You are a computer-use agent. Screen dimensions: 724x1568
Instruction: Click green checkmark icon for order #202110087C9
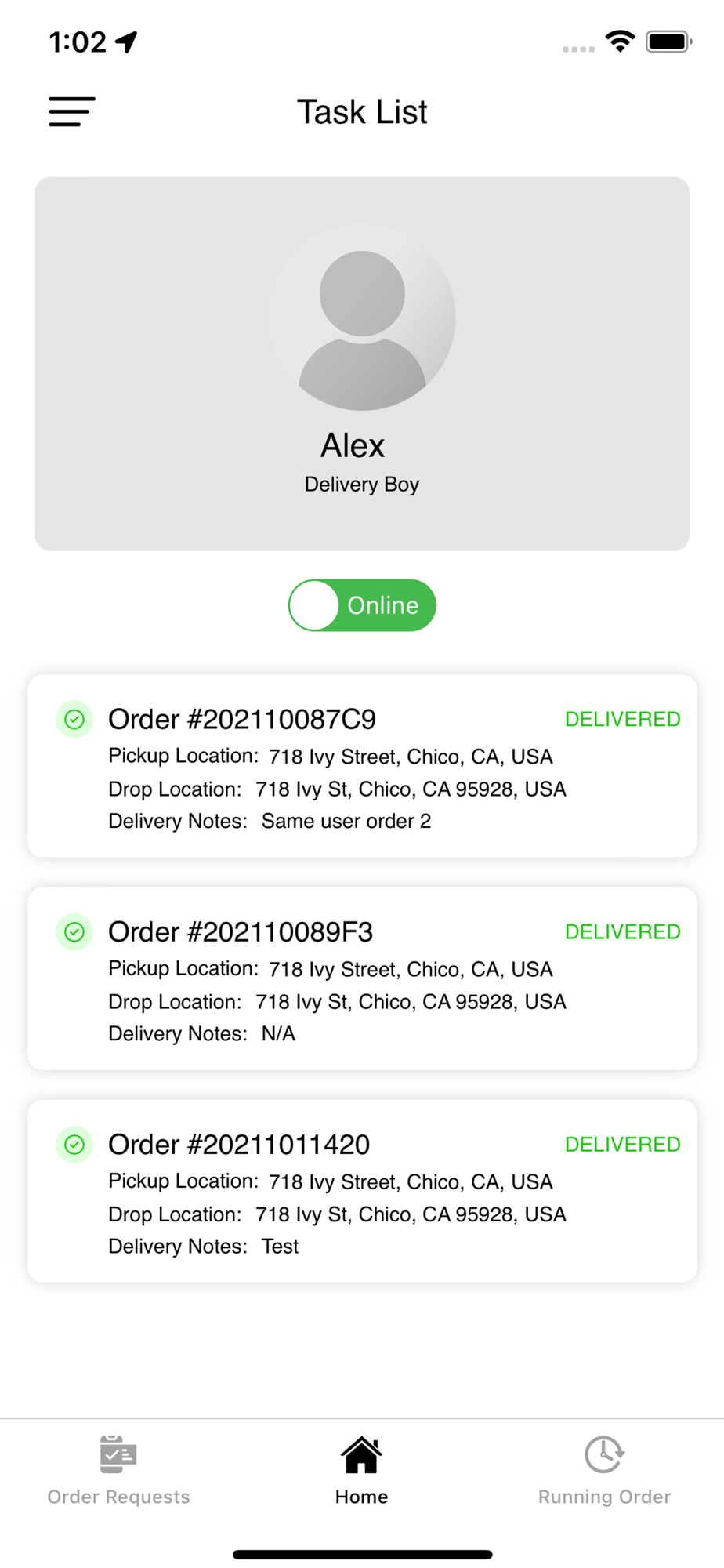[74, 719]
